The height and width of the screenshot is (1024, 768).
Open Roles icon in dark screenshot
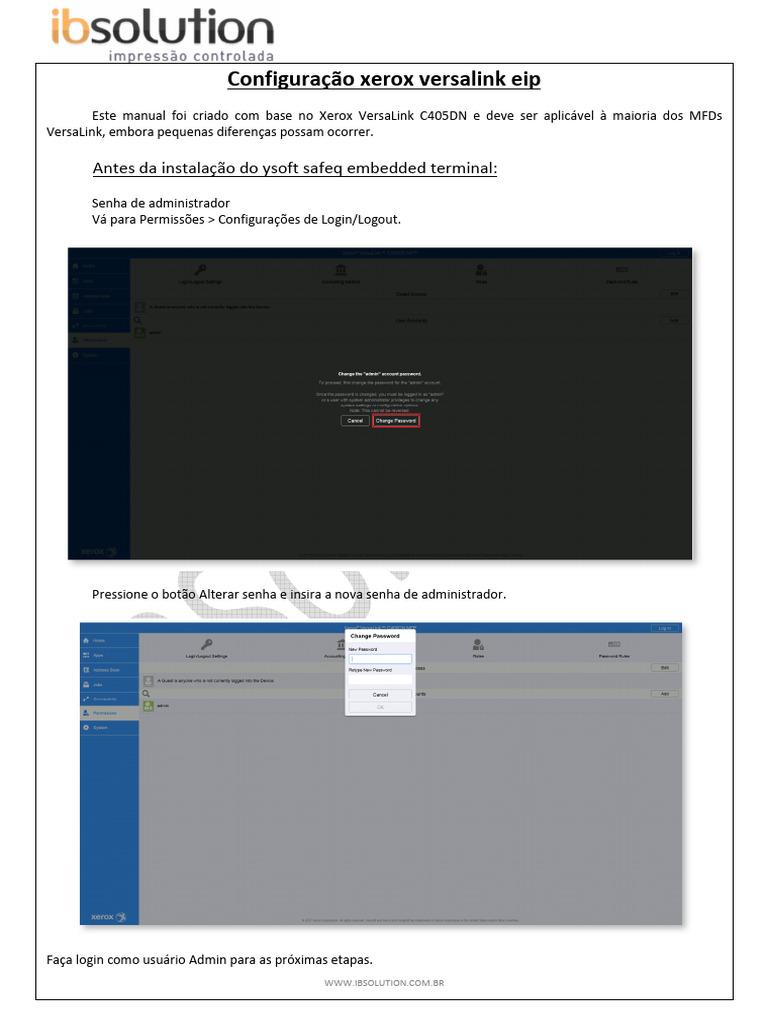pos(481,270)
